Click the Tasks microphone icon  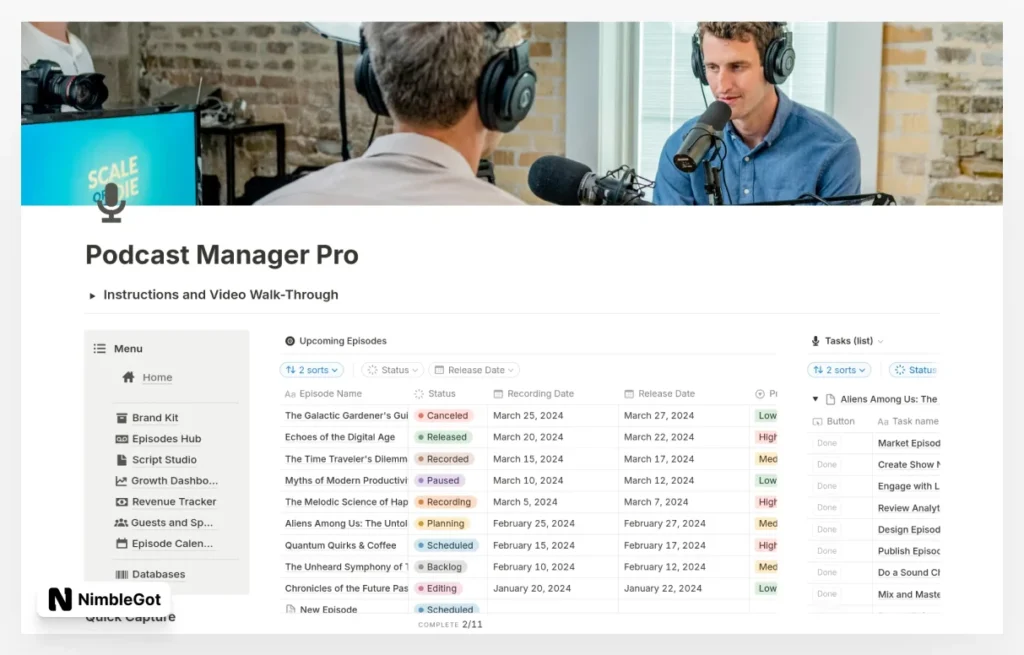point(815,341)
